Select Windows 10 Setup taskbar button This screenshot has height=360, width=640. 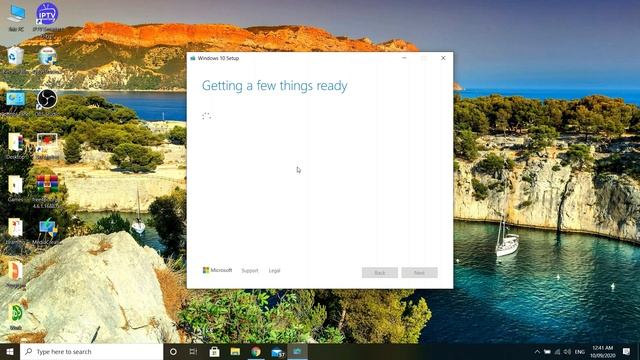click(x=298, y=351)
